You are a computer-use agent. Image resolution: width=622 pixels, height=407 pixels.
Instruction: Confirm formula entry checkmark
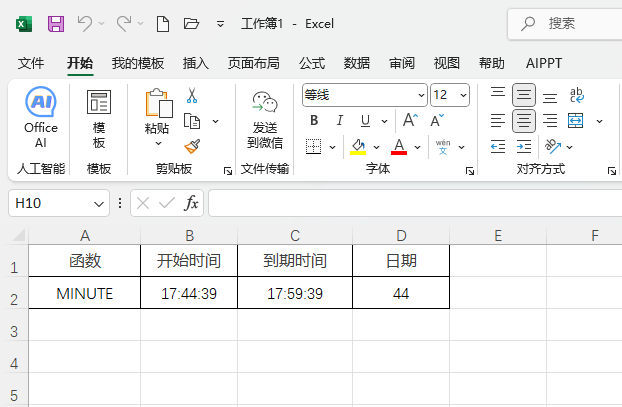point(167,203)
